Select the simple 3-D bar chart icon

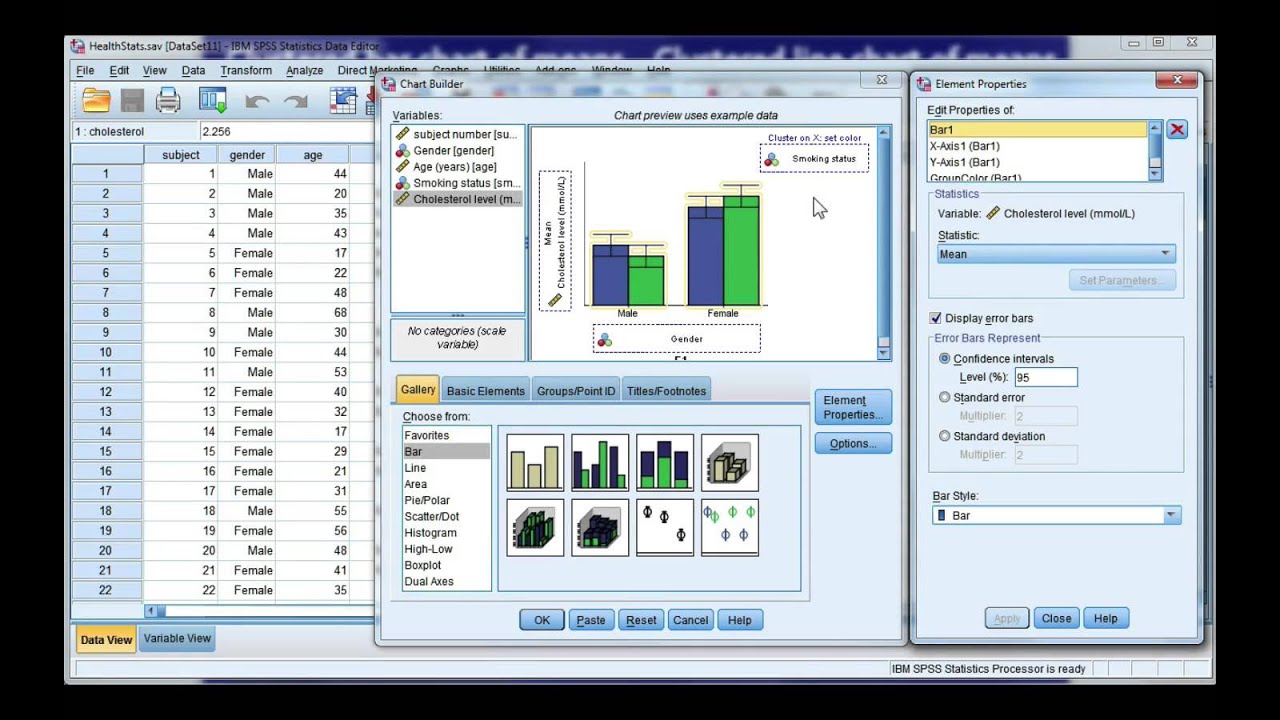coord(730,463)
